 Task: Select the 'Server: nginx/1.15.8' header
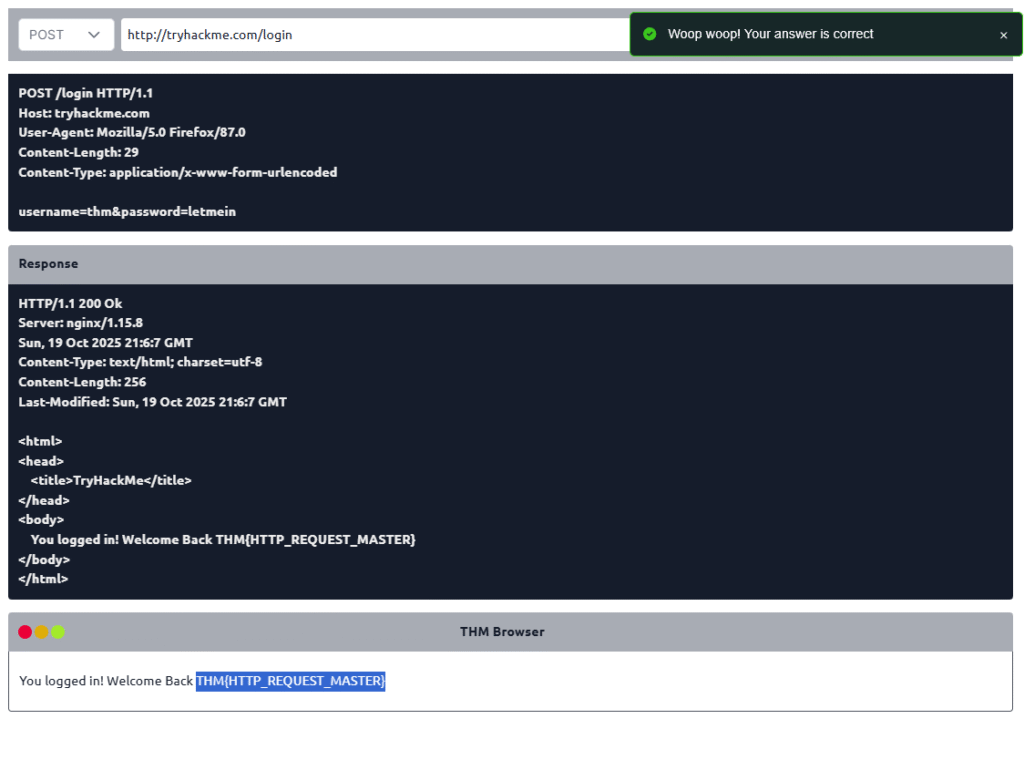click(x=80, y=323)
